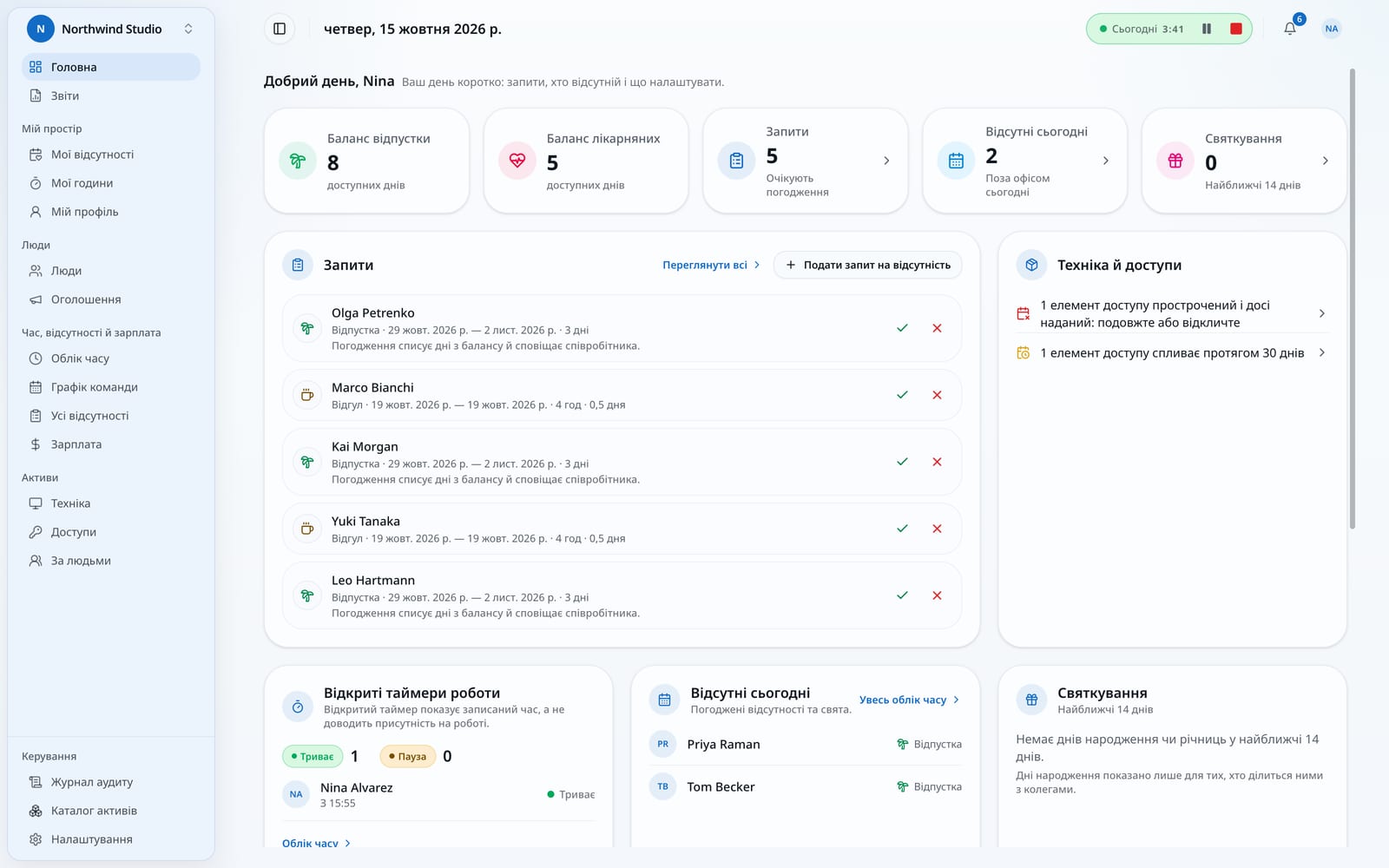Click Переглянути всі link
Screen dimensions: 1389x868
point(711,265)
